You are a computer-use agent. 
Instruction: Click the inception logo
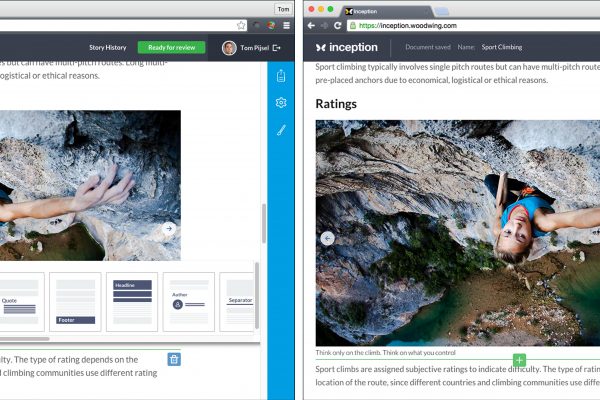pos(347,47)
